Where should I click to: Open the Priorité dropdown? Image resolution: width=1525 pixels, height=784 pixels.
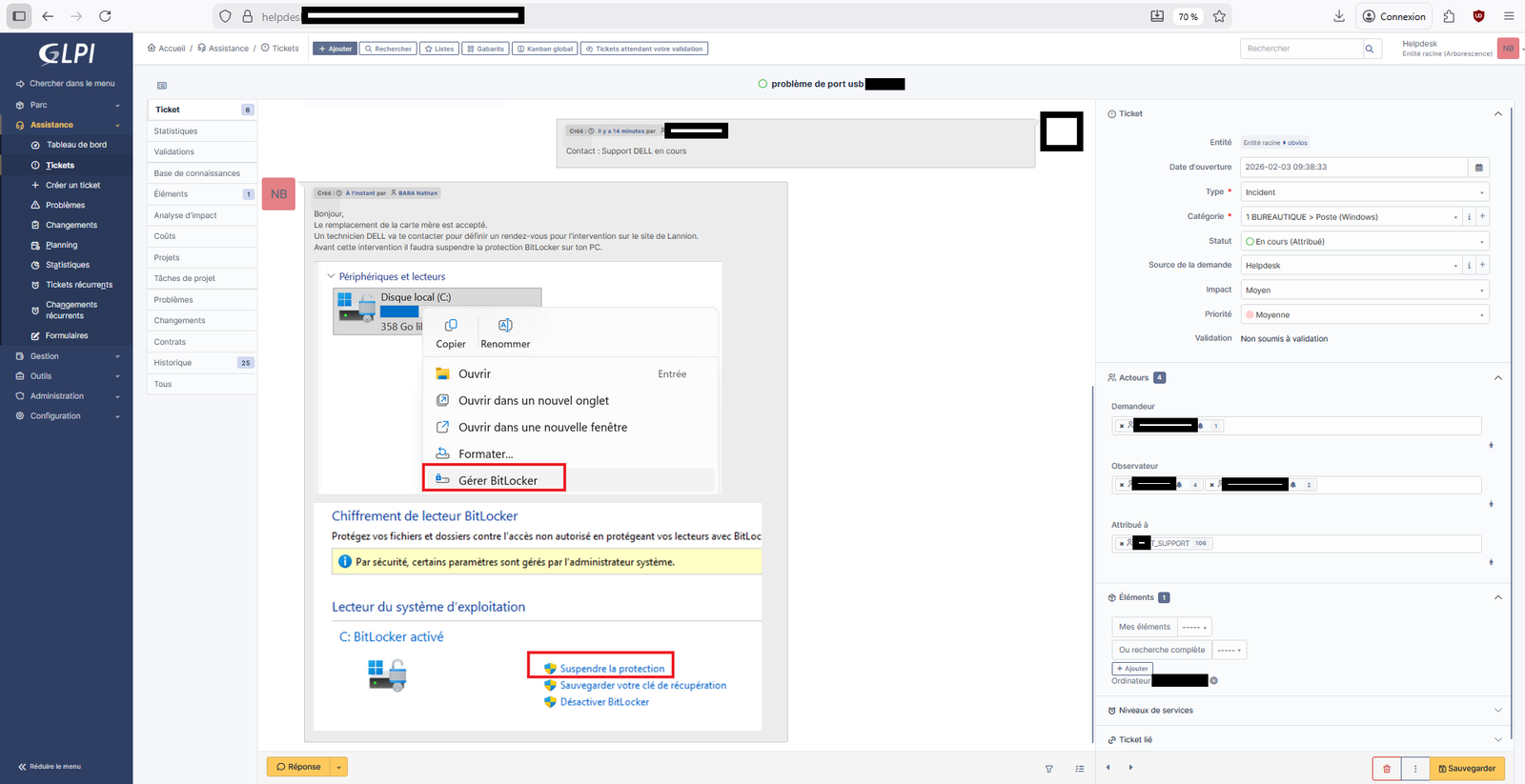[1364, 314]
